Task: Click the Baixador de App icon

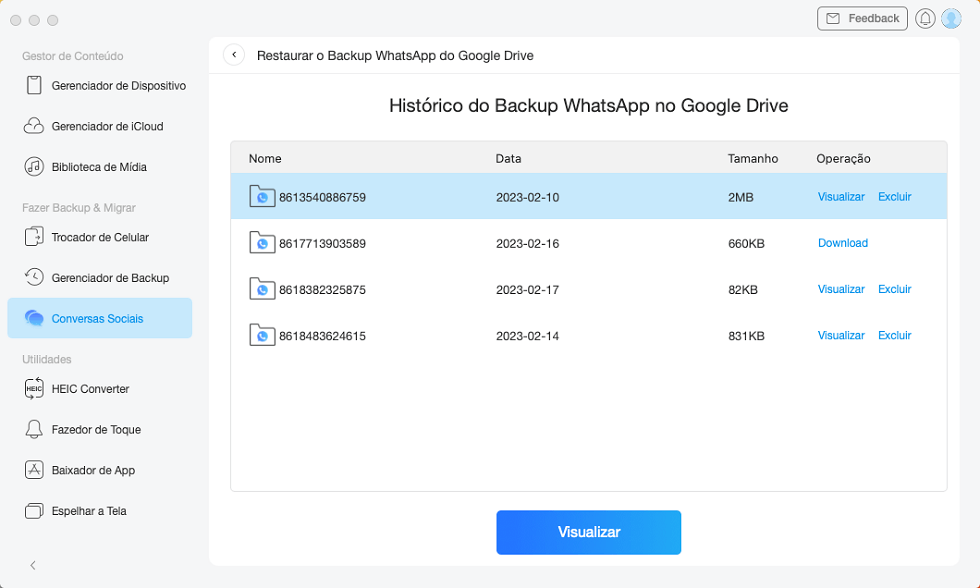Action: (x=34, y=470)
